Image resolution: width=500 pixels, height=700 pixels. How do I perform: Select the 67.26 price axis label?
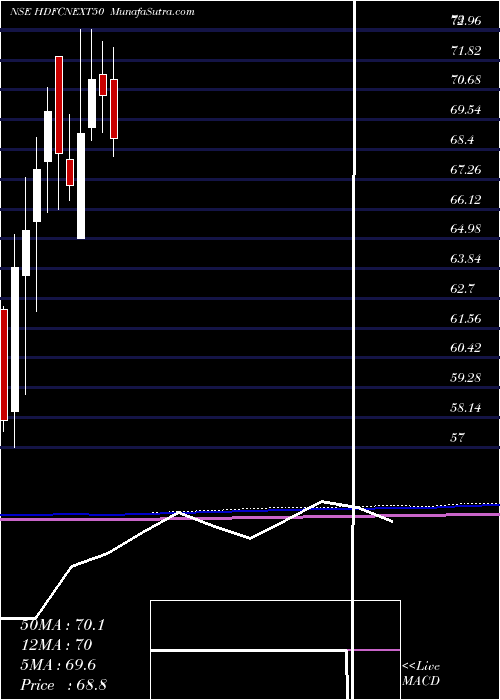(x=466, y=170)
